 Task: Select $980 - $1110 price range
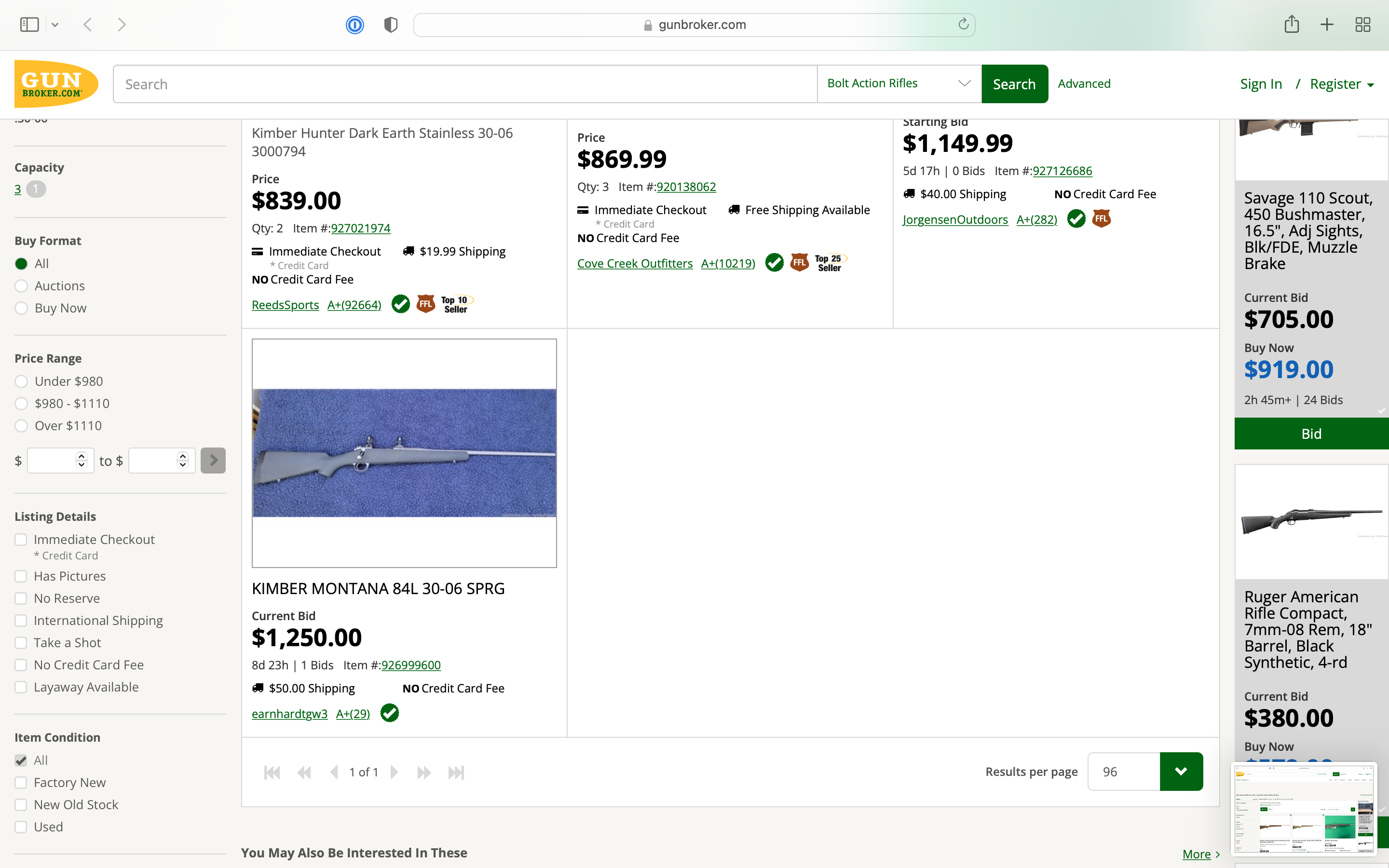(21, 404)
